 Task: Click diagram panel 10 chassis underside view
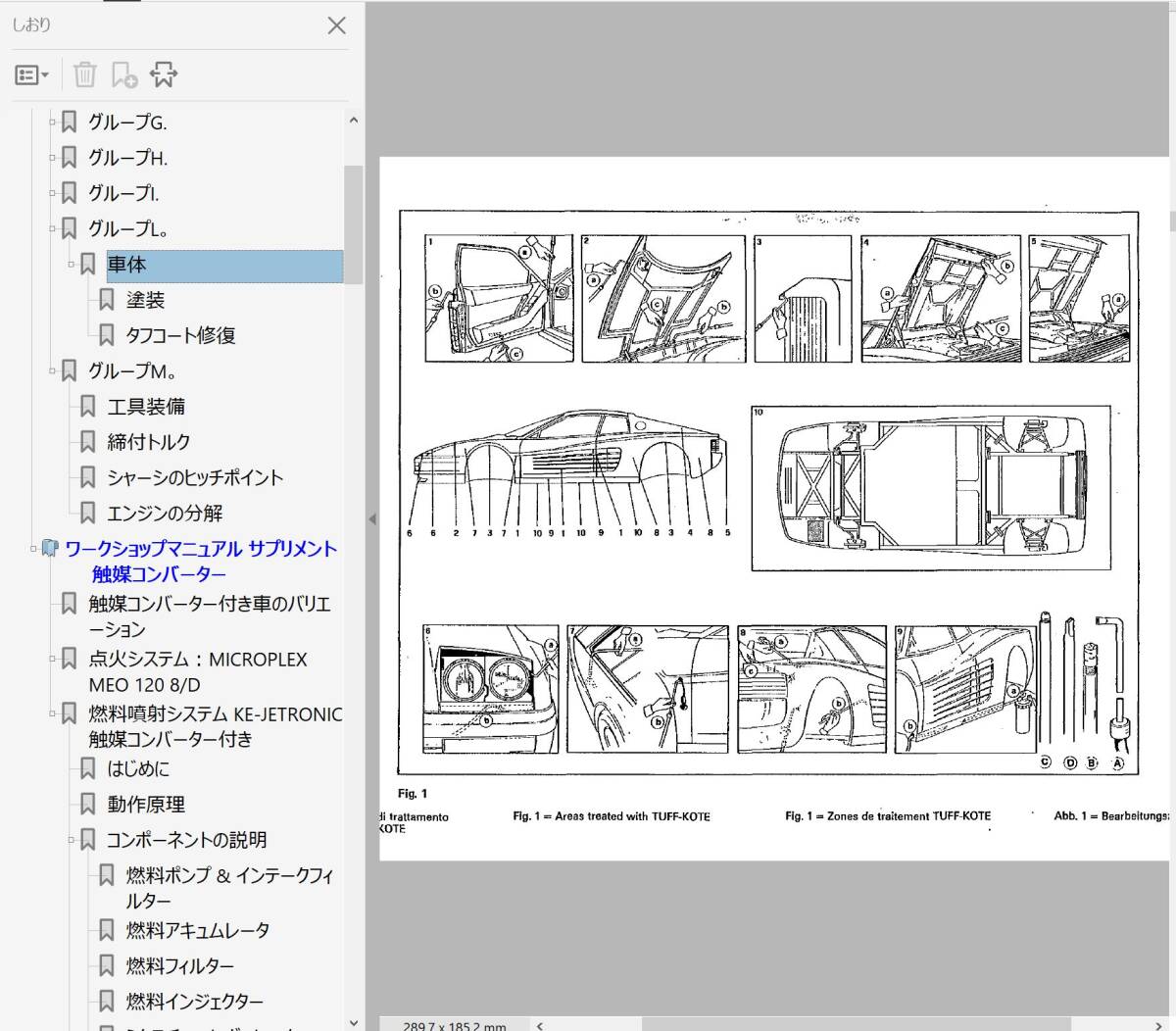pos(931,488)
